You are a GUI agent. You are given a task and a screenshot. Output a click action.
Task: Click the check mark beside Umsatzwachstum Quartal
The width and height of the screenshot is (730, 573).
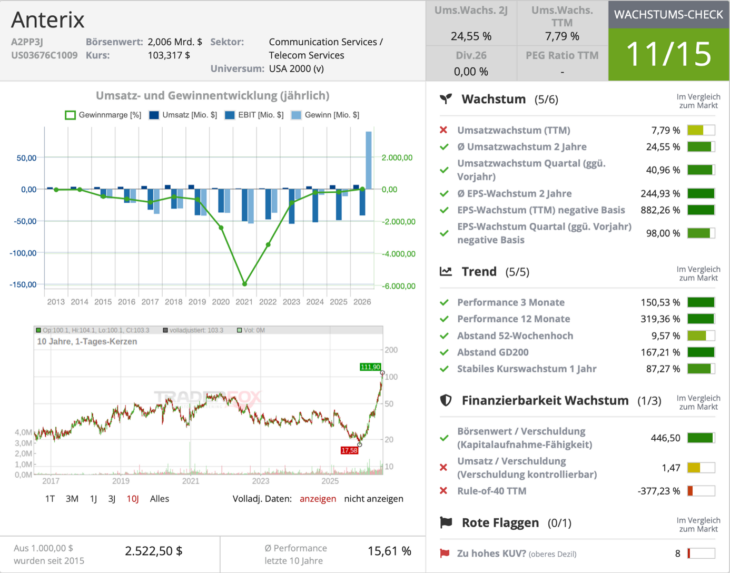(x=444, y=170)
